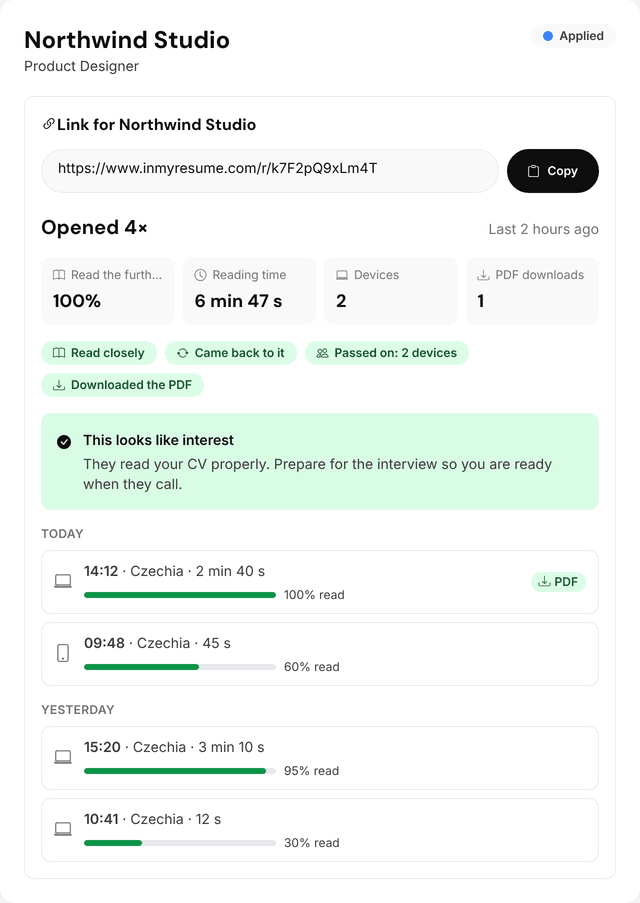Click the 95% read label
640x903 pixels.
click(x=311, y=771)
